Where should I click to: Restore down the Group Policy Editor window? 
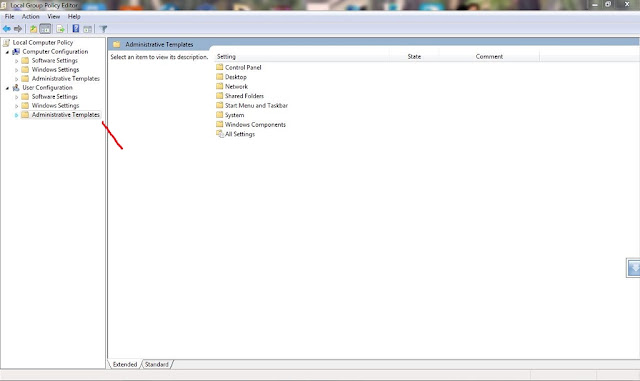(x=608, y=4)
